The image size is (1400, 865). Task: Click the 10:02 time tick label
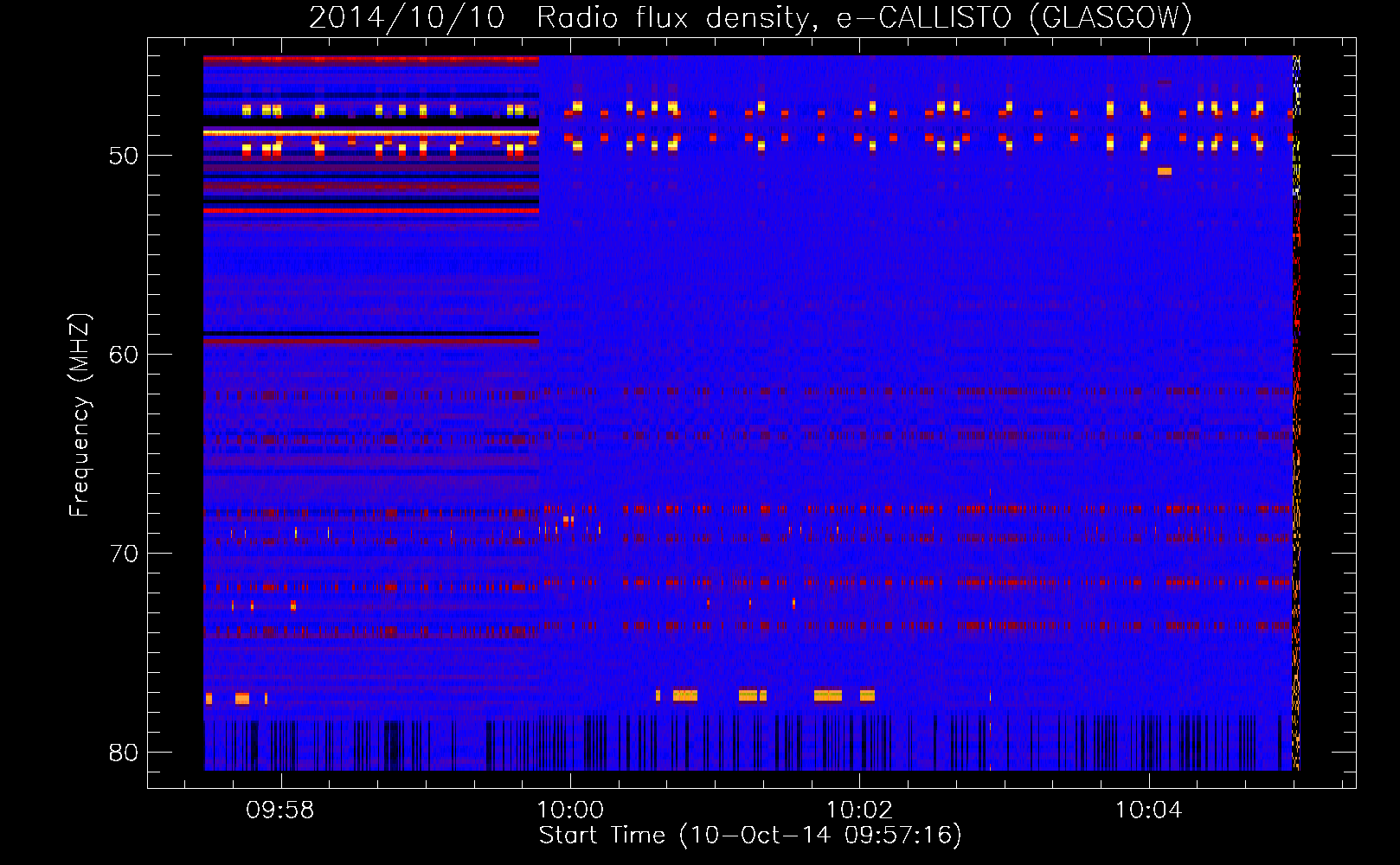click(859, 811)
